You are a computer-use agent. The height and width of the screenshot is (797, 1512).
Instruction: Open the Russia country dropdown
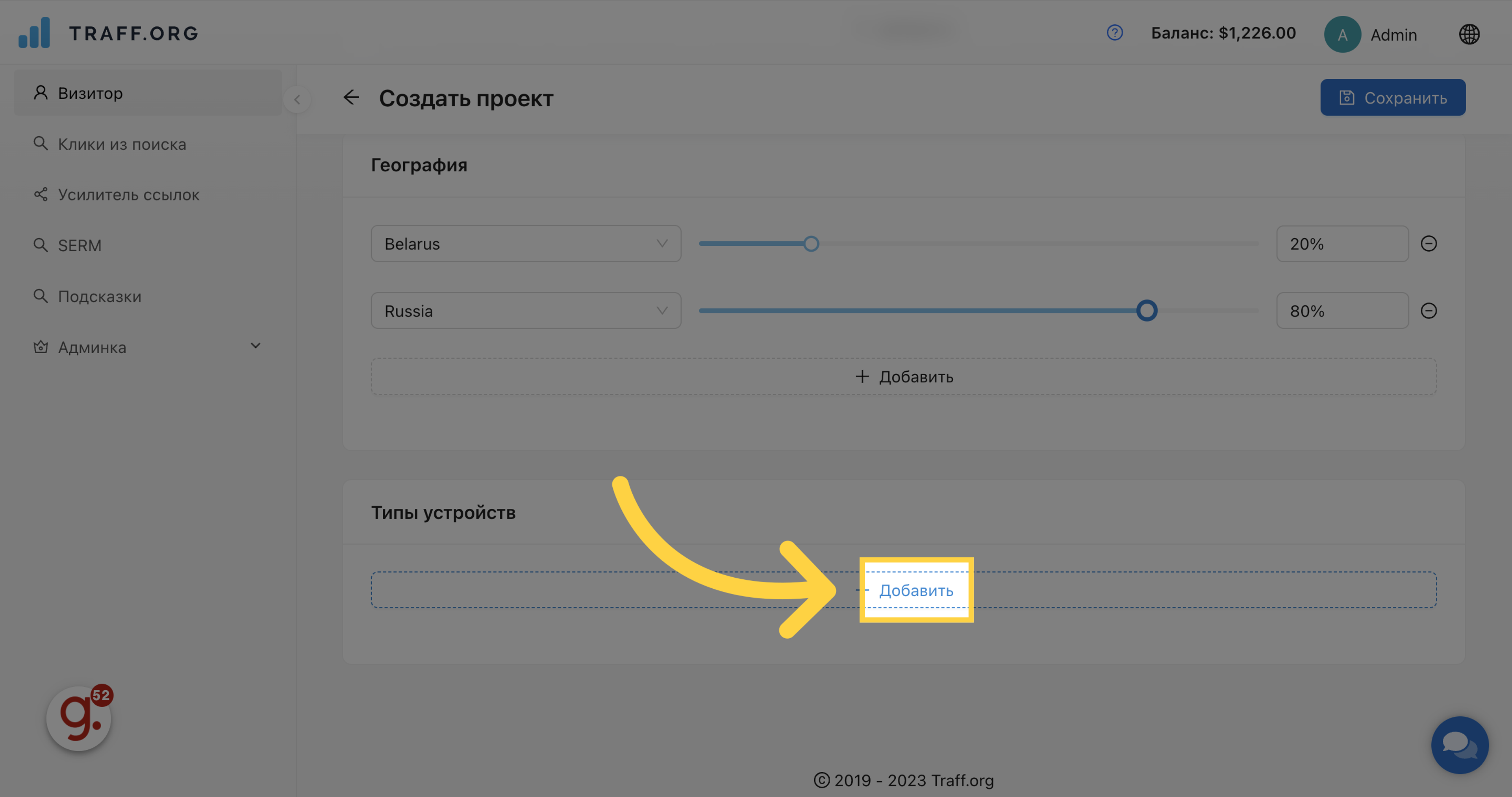coord(525,310)
